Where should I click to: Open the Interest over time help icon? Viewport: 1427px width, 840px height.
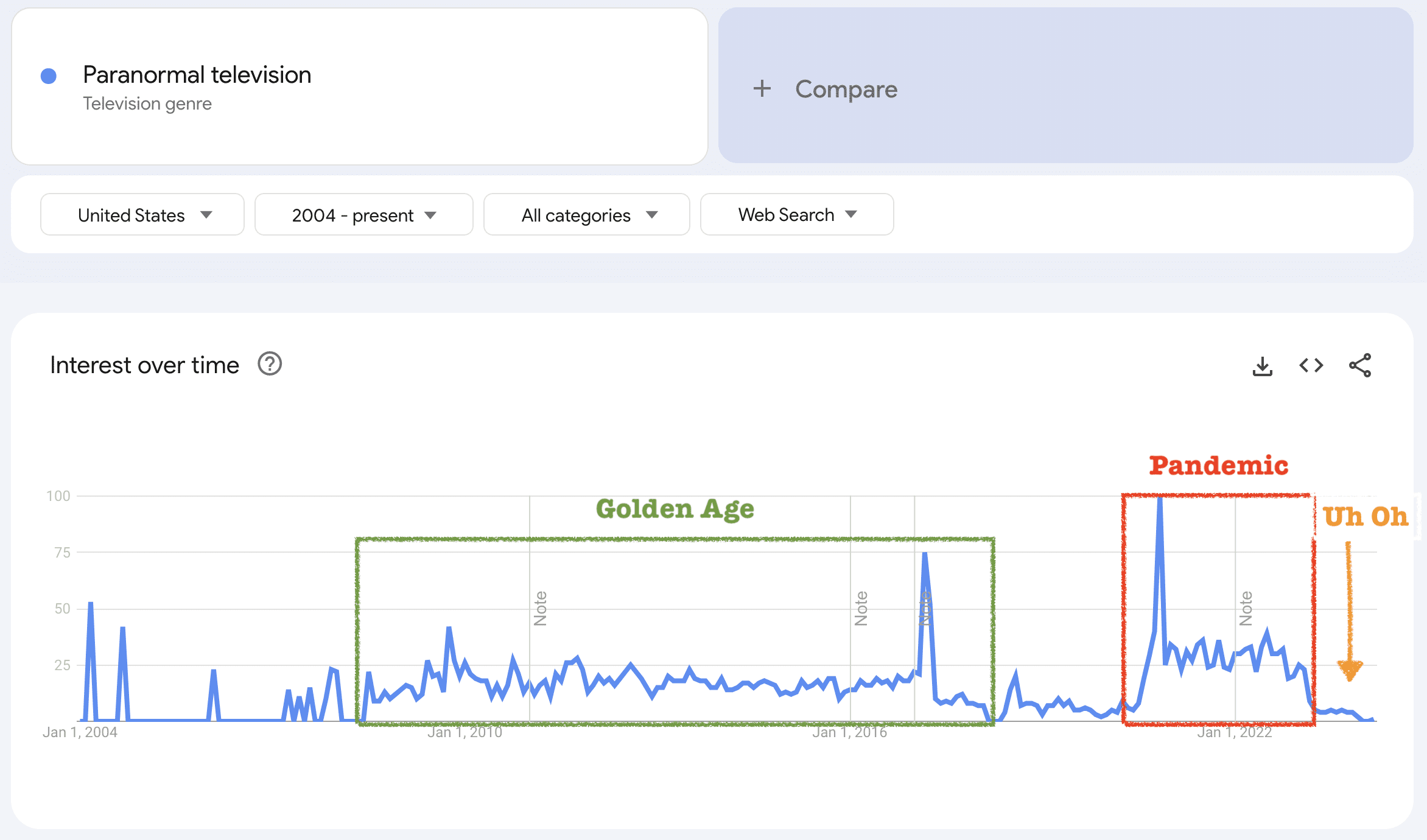[269, 365]
